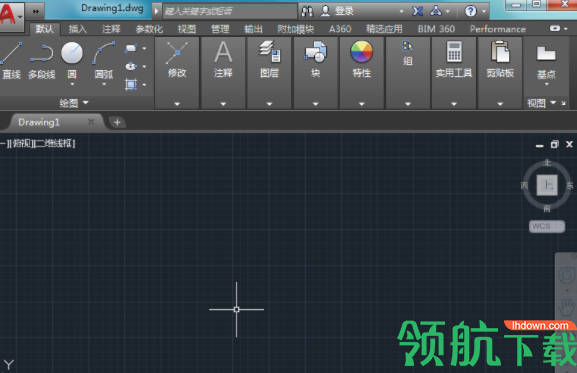Select the Arc (圆弧) tool
The image size is (577, 373).
(x=104, y=59)
